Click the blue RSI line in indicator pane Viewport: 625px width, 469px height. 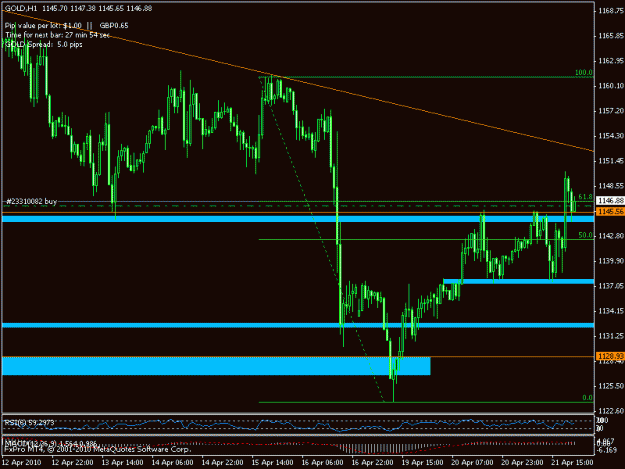[x=287, y=423]
